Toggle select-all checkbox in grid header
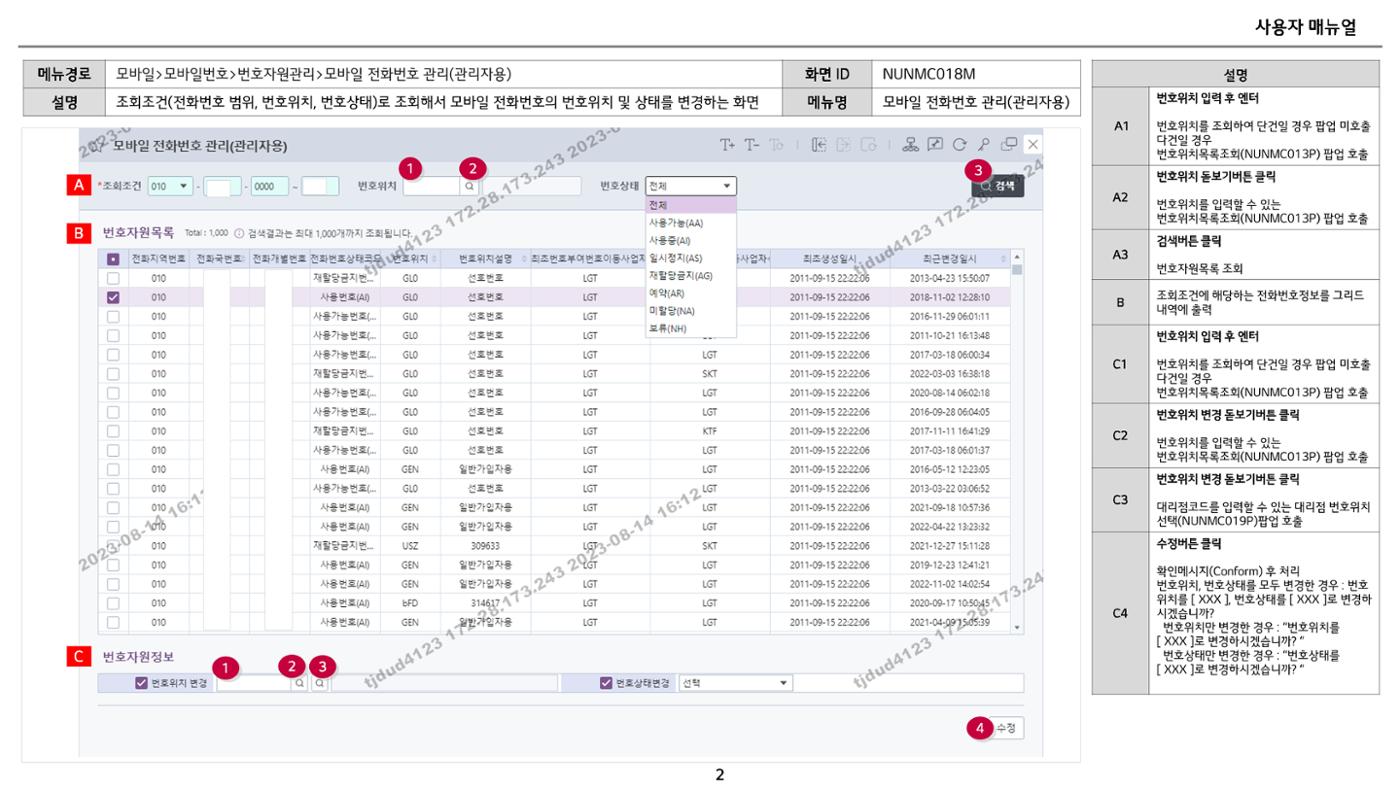This screenshot has height=788, width=1400. [113, 259]
